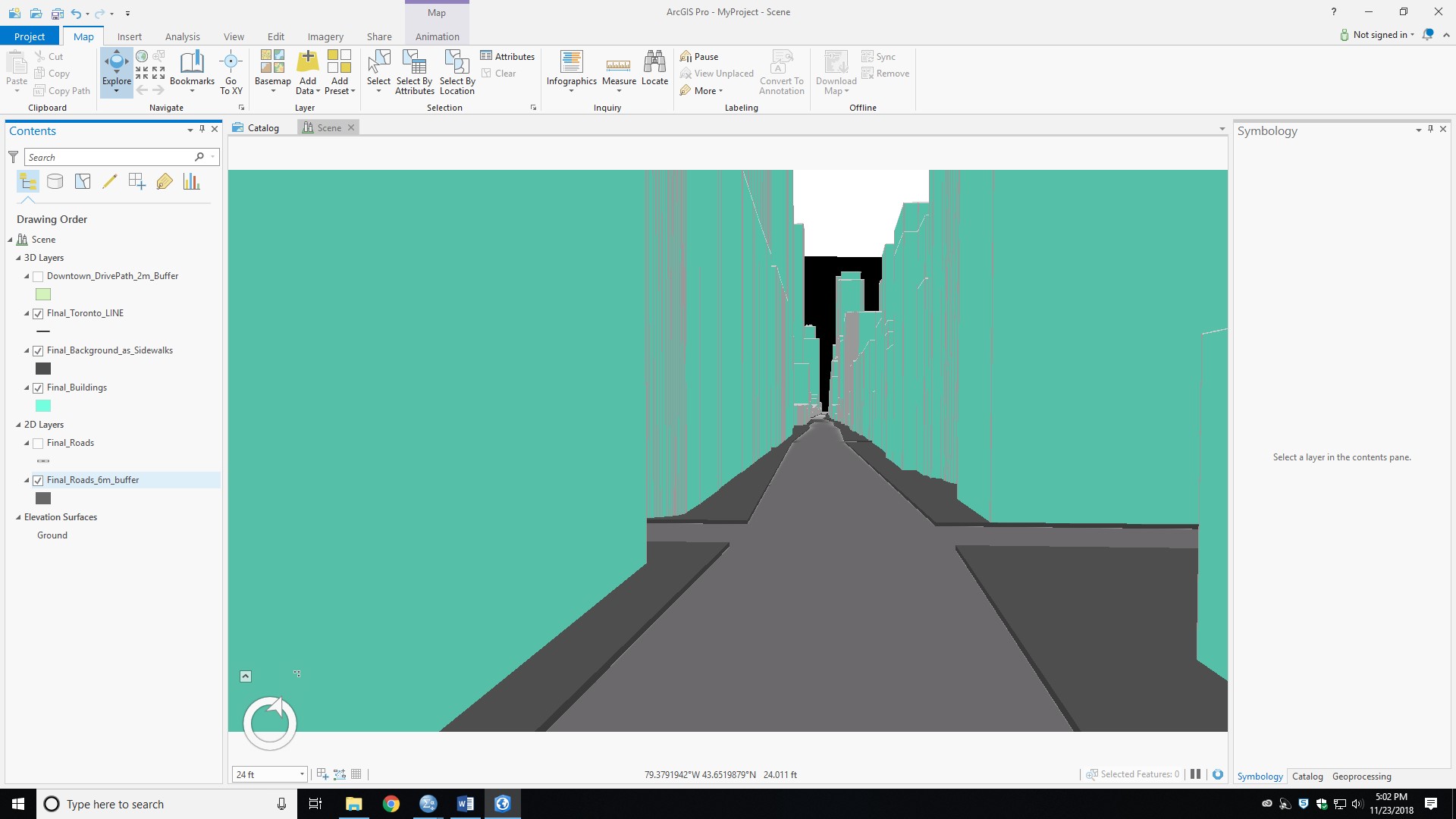Open the map scale dropdown showing 24 ft
The width and height of the screenshot is (1456, 819).
302,774
